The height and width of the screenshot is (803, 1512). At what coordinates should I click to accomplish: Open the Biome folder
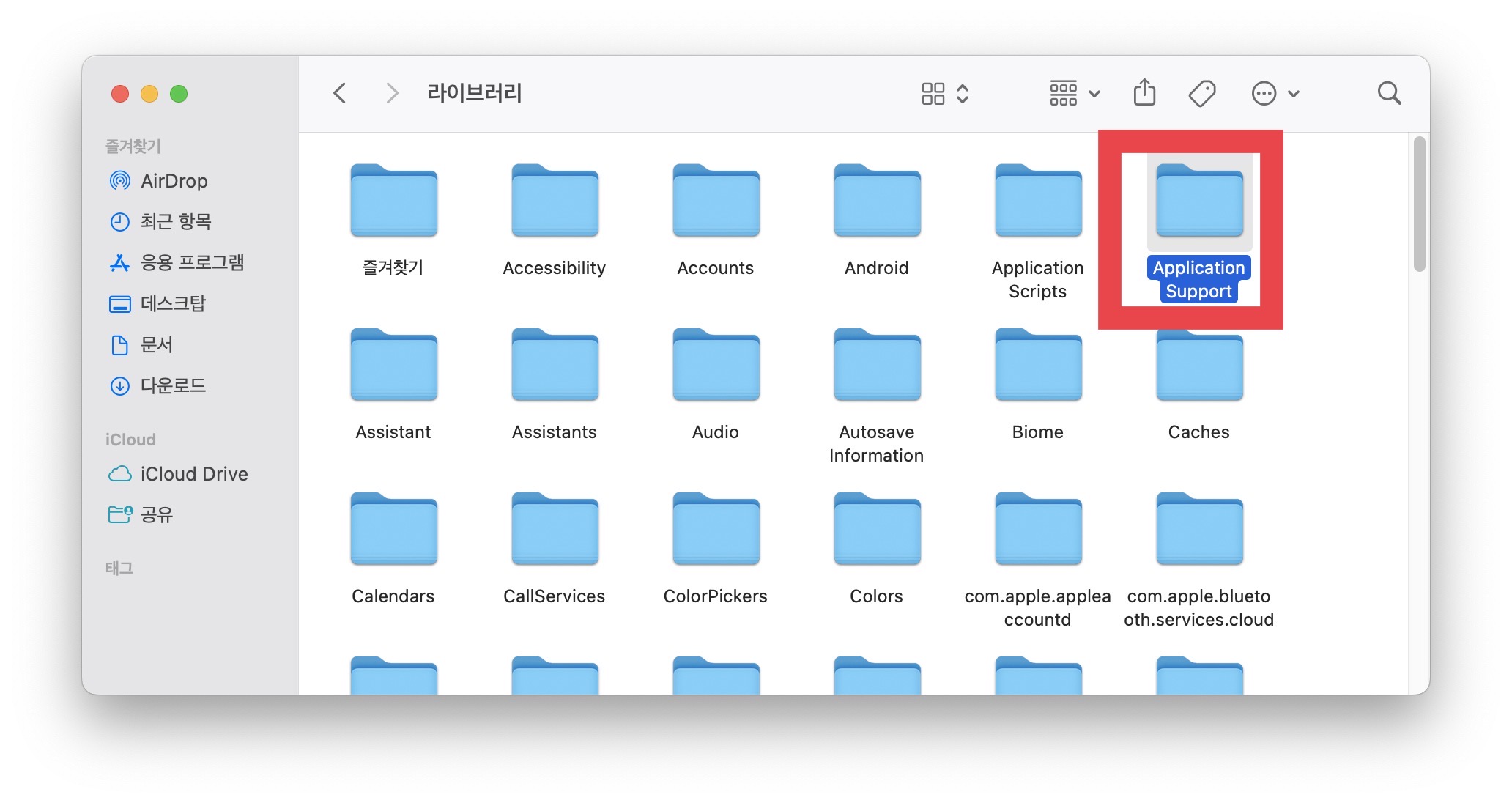(1038, 366)
